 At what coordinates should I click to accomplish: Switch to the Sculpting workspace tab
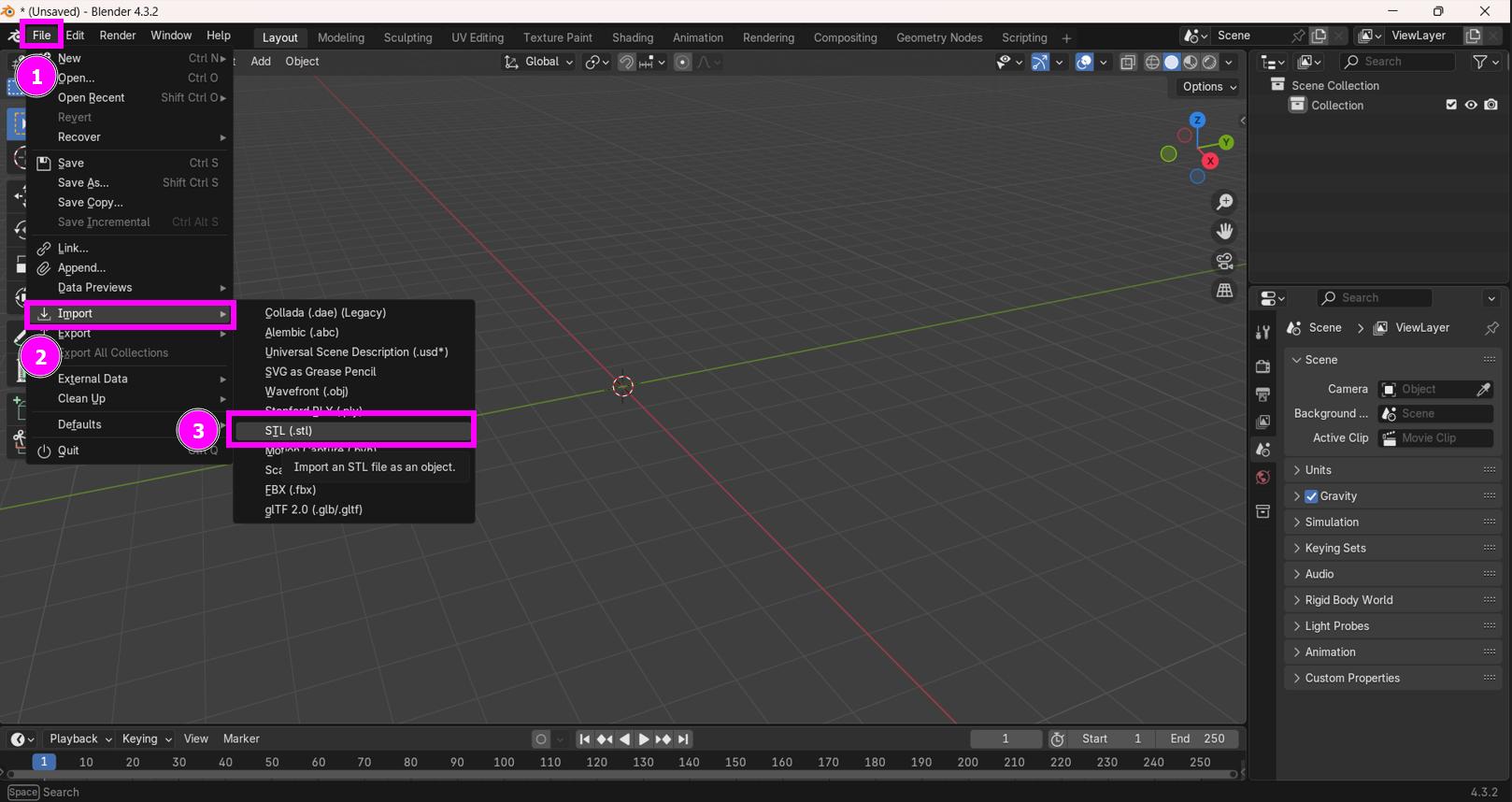pyautogui.click(x=407, y=37)
